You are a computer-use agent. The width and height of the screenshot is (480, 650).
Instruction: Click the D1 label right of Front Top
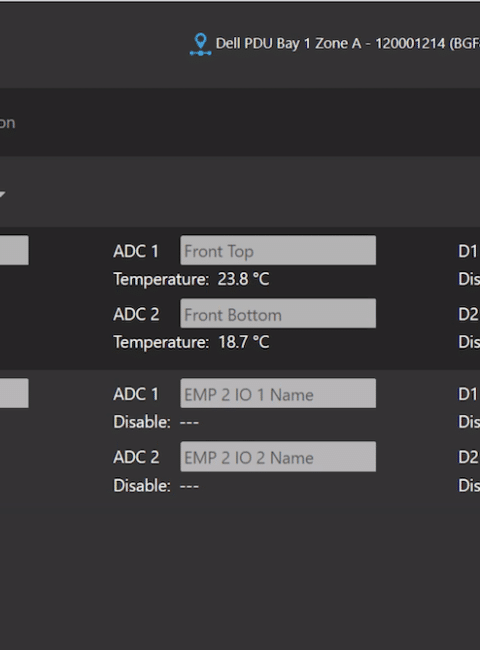[468, 251]
